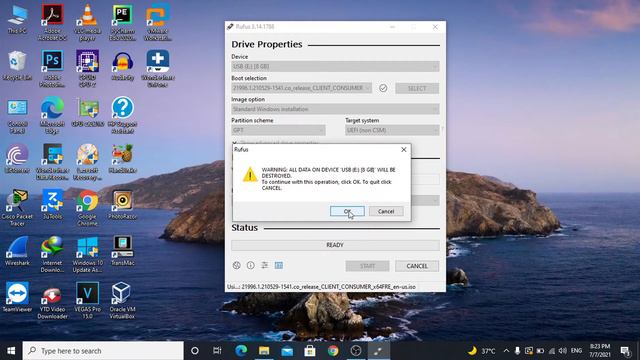The width and height of the screenshot is (640, 360).
Task: Open GPU-Z desktop shortcut
Action: [87, 112]
